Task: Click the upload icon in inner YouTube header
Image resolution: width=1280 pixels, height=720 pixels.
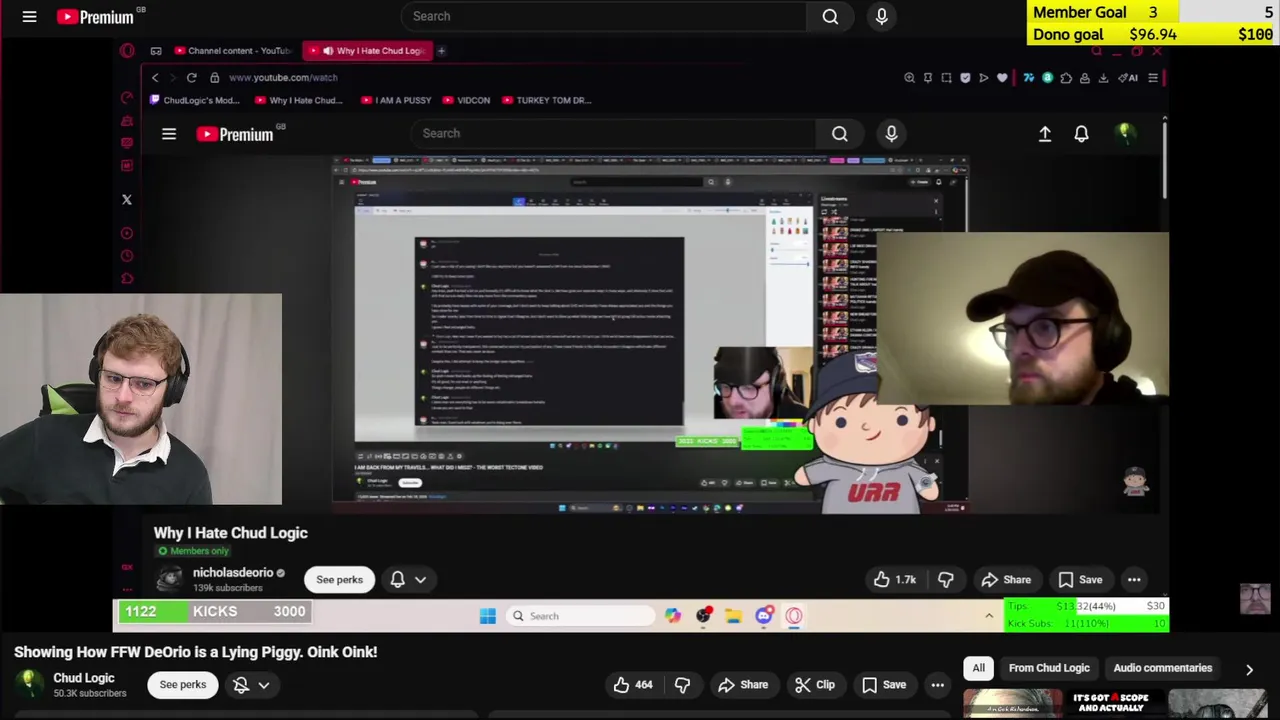Action: [x=1045, y=133]
